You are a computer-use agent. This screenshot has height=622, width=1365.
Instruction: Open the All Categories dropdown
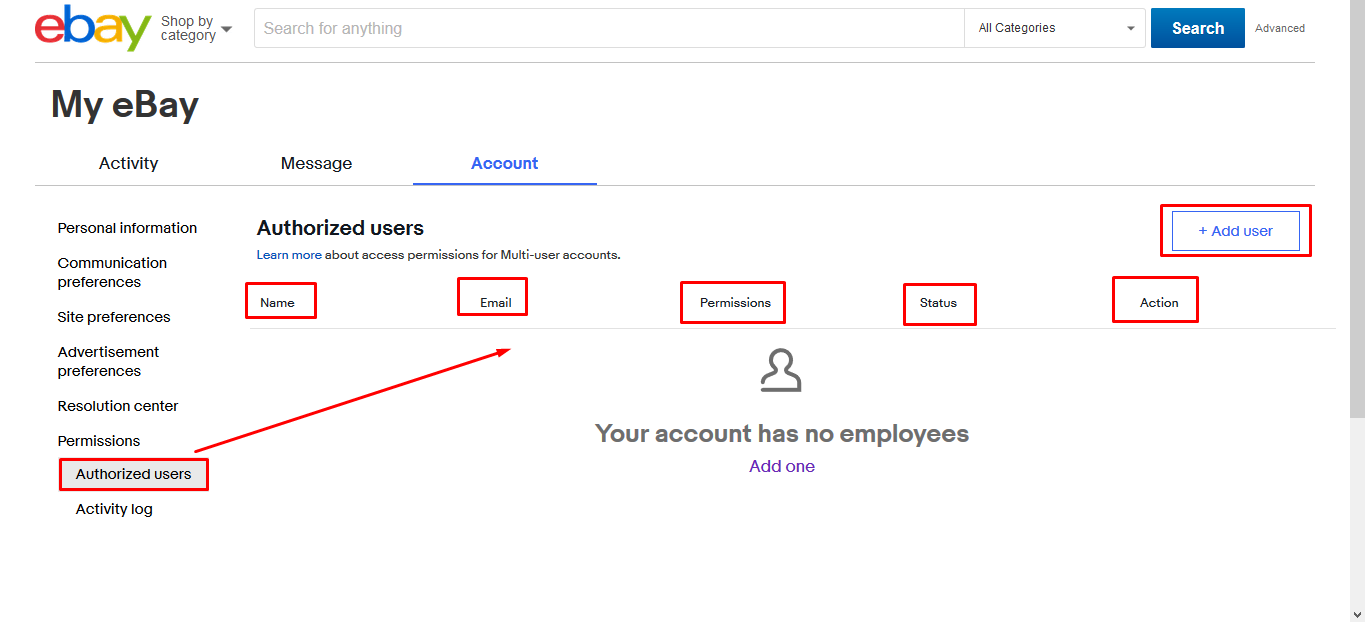pyautogui.click(x=1055, y=28)
